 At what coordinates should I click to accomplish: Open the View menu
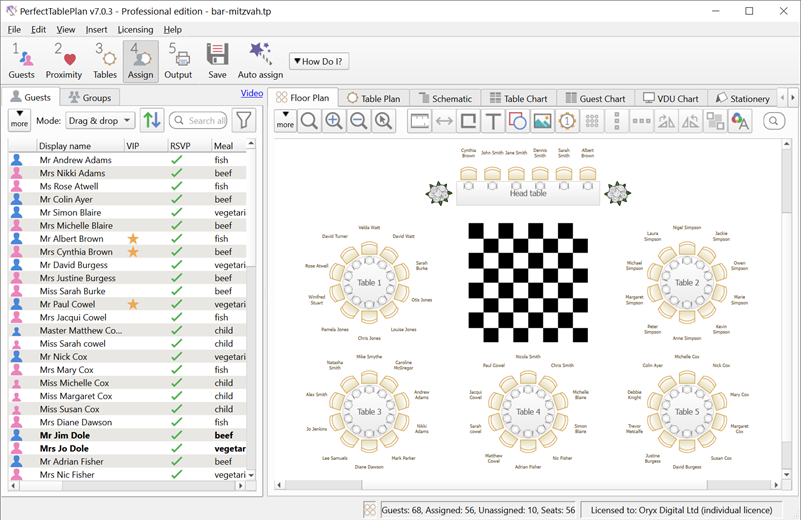[x=66, y=30]
